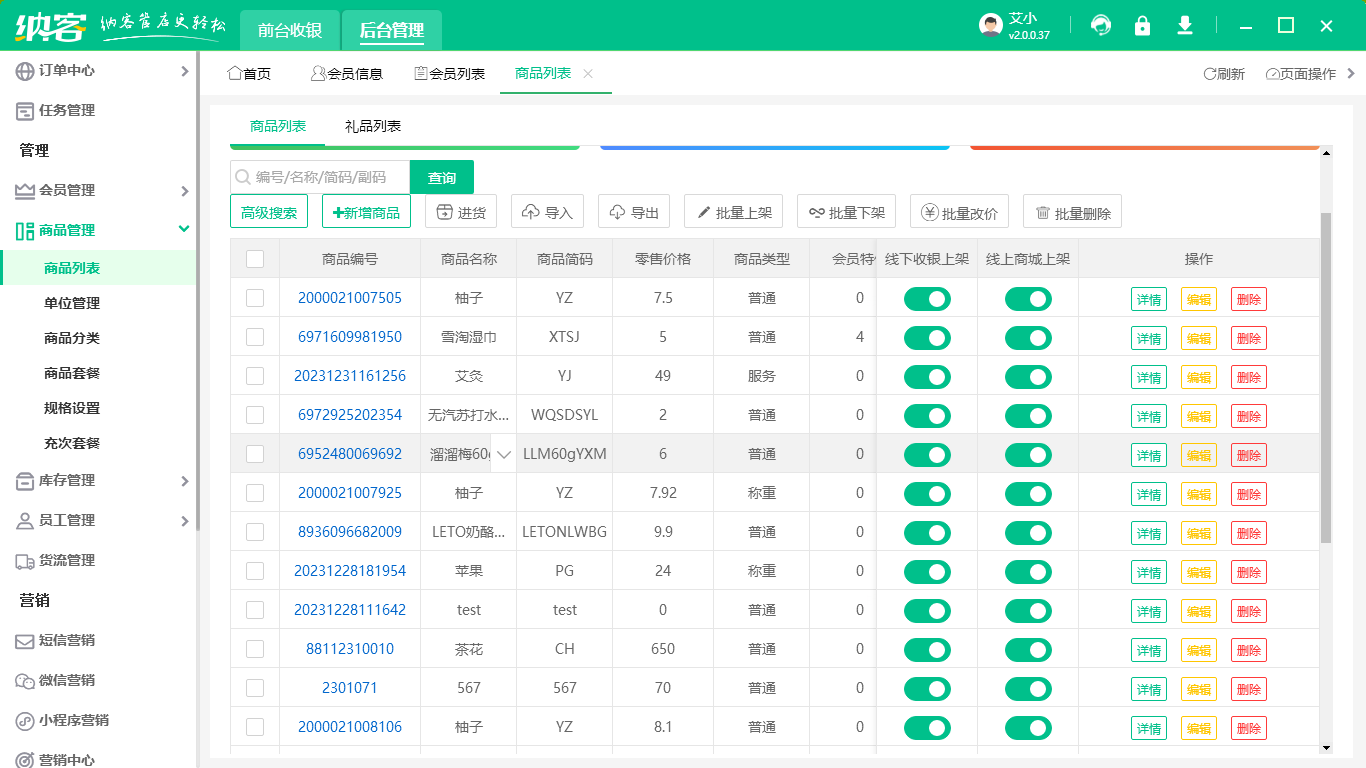
Task: Click the 小程序营销 icon
Action: point(25,721)
